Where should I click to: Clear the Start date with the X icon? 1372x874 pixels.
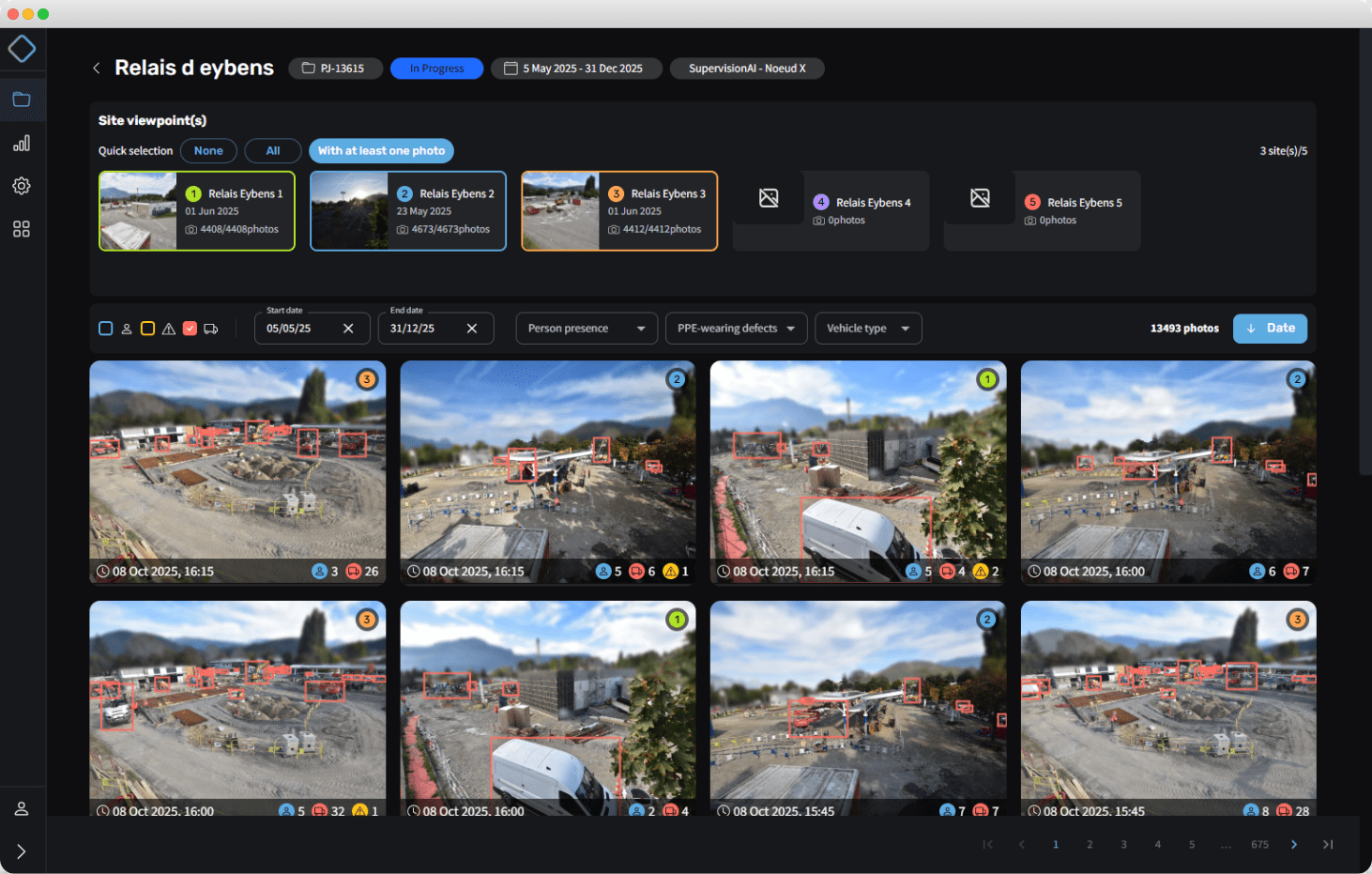(x=348, y=329)
